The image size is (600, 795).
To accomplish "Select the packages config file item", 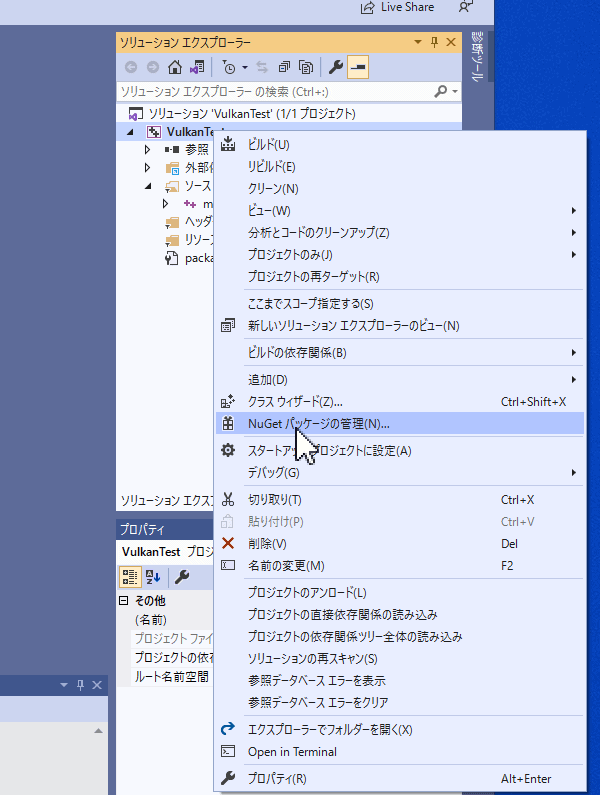I will pos(190,258).
